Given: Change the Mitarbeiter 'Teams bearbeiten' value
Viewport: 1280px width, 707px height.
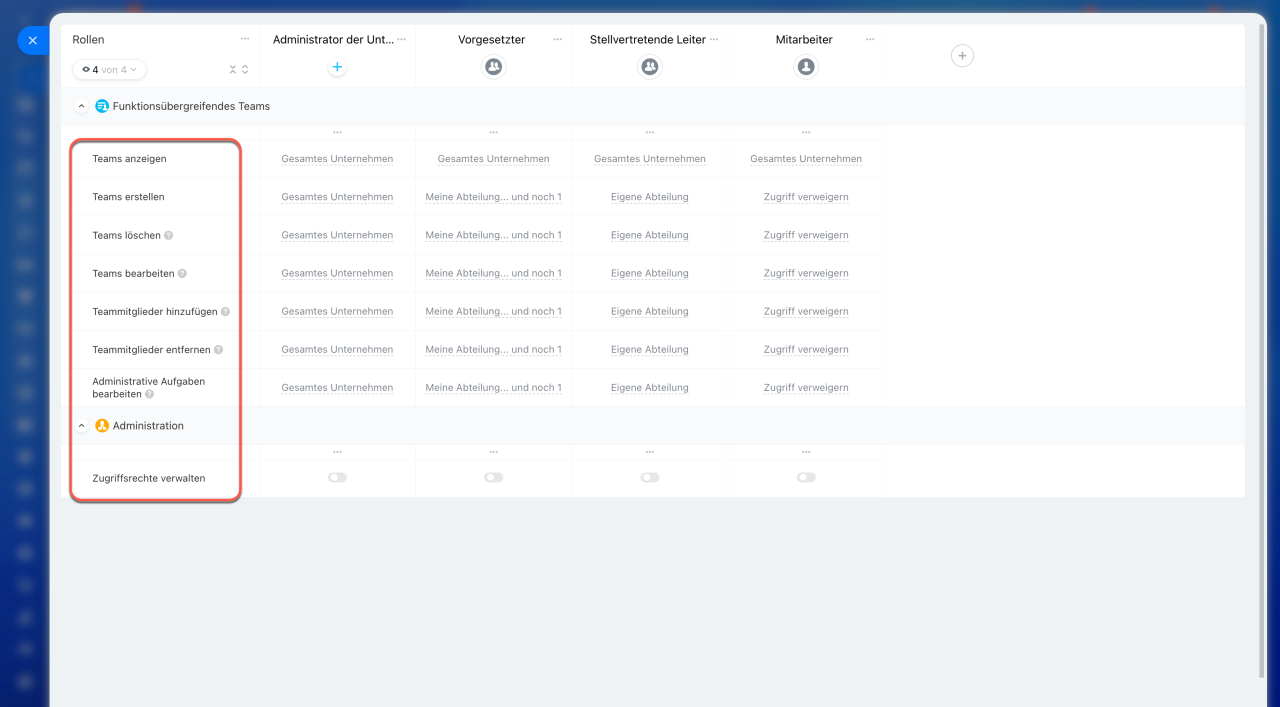Looking at the screenshot, I should point(806,273).
